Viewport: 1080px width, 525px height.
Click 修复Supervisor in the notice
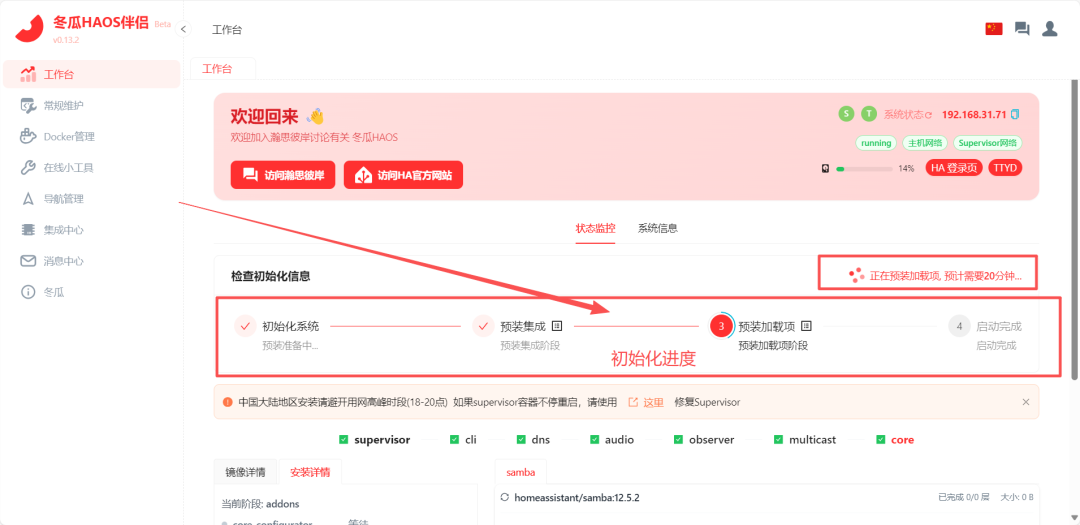coord(707,402)
